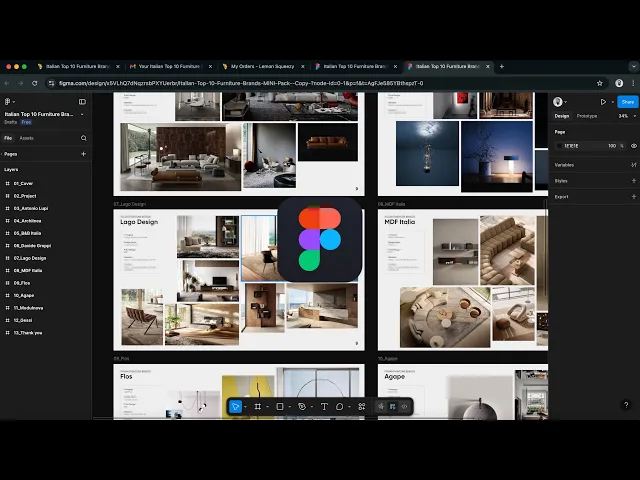Select the 13_Thank you layer
The image size is (640, 480).
pyautogui.click(x=28, y=333)
